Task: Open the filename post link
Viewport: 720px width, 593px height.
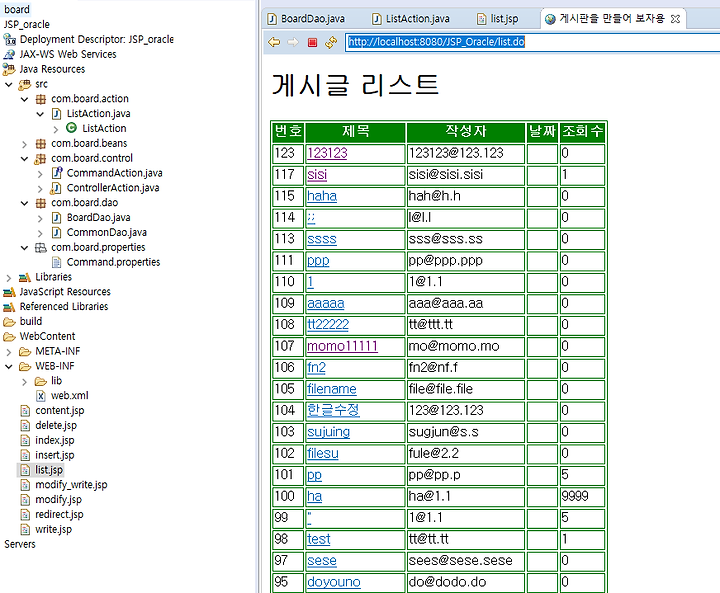Action: click(x=332, y=389)
